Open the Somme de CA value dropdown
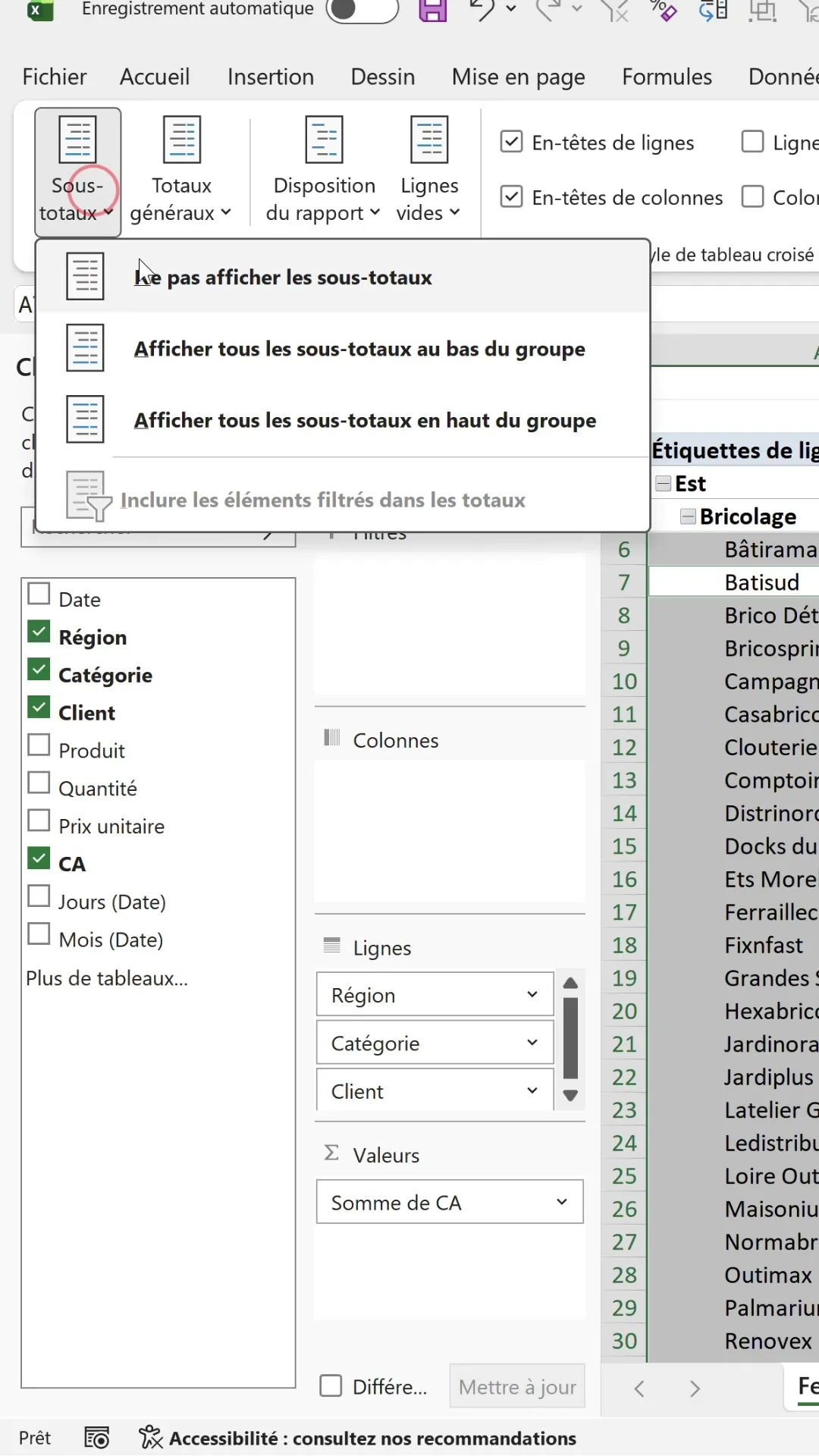 tap(562, 1202)
